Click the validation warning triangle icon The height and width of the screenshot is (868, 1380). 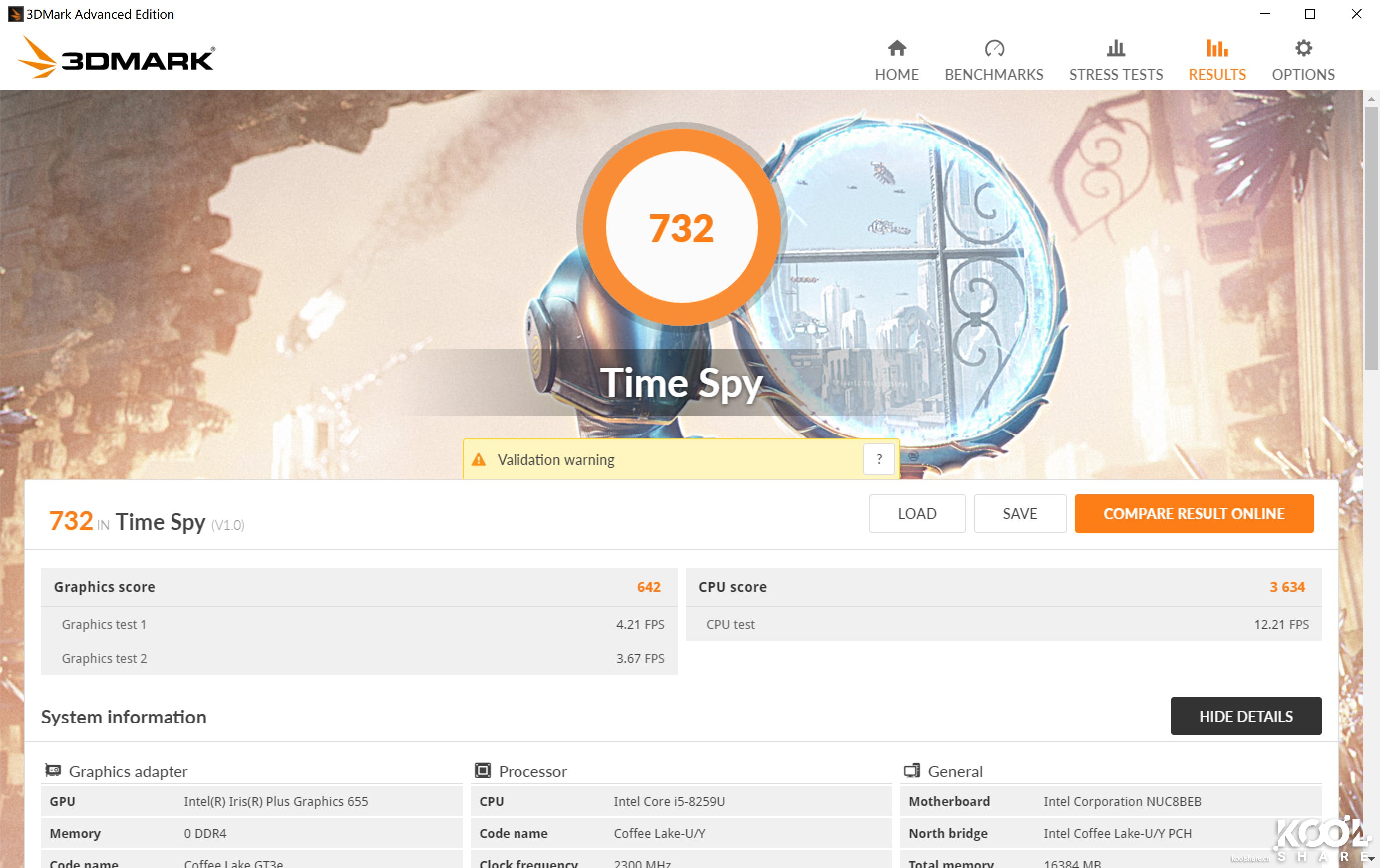(479, 460)
